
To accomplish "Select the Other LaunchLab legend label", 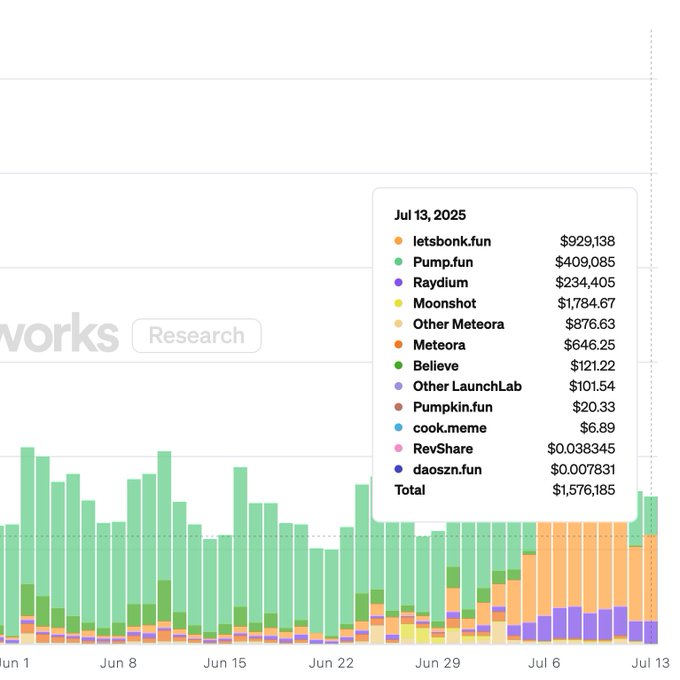I will pyautogui.click(x=467, y=386).
